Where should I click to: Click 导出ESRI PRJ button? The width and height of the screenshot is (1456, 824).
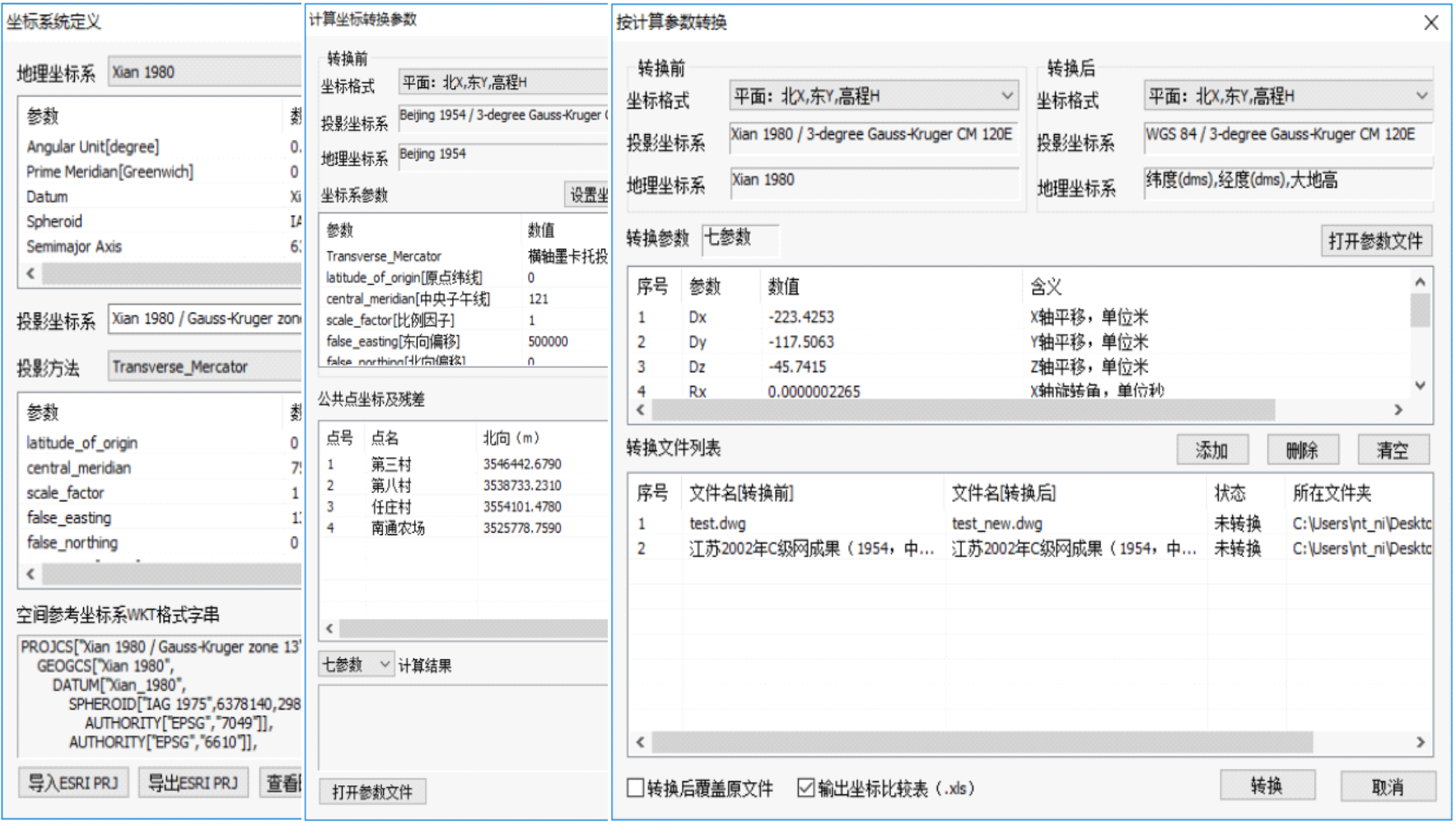(193, 783)
